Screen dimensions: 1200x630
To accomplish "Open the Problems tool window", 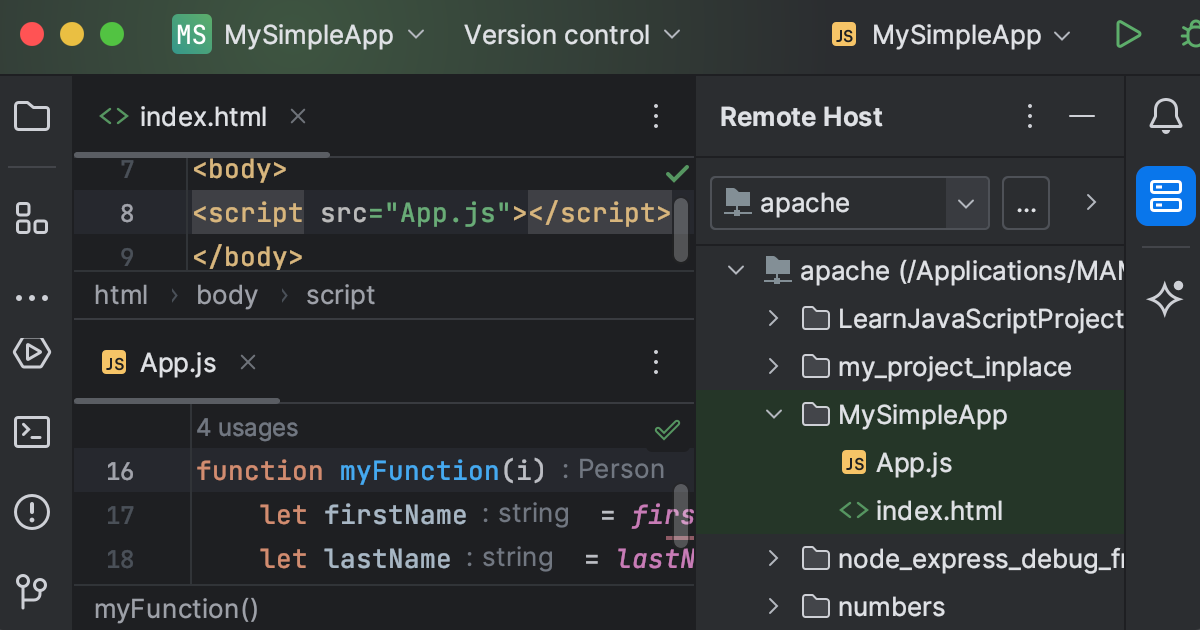I will 32,512.
